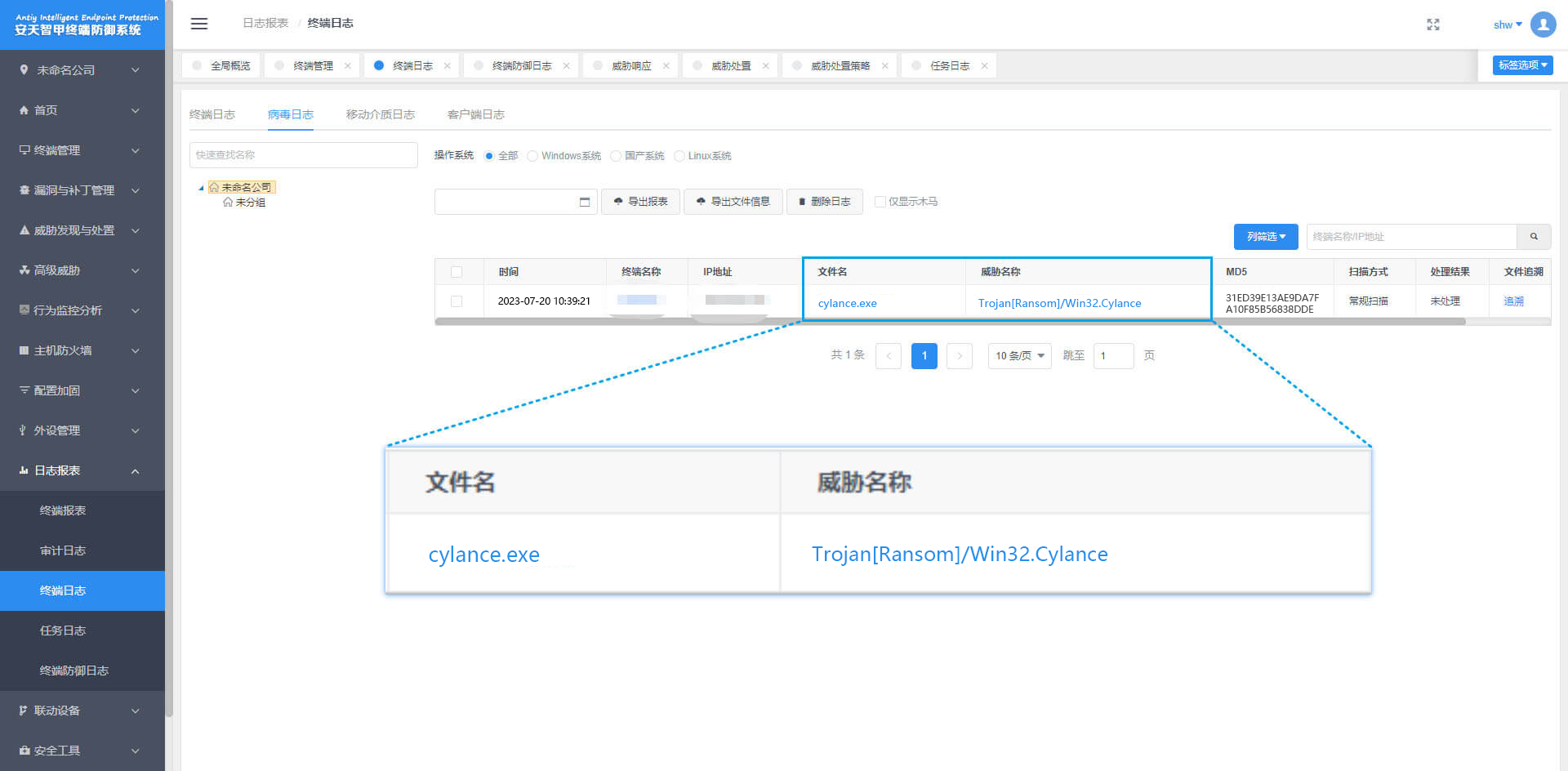Click the previous page arrow
This screenshot has width=1568, height=771.
pyautogui.click(x=889, y=356)
